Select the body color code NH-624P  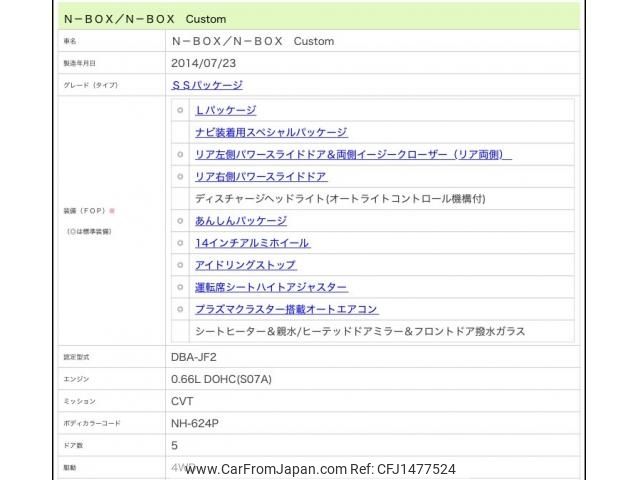pos(195,423)
